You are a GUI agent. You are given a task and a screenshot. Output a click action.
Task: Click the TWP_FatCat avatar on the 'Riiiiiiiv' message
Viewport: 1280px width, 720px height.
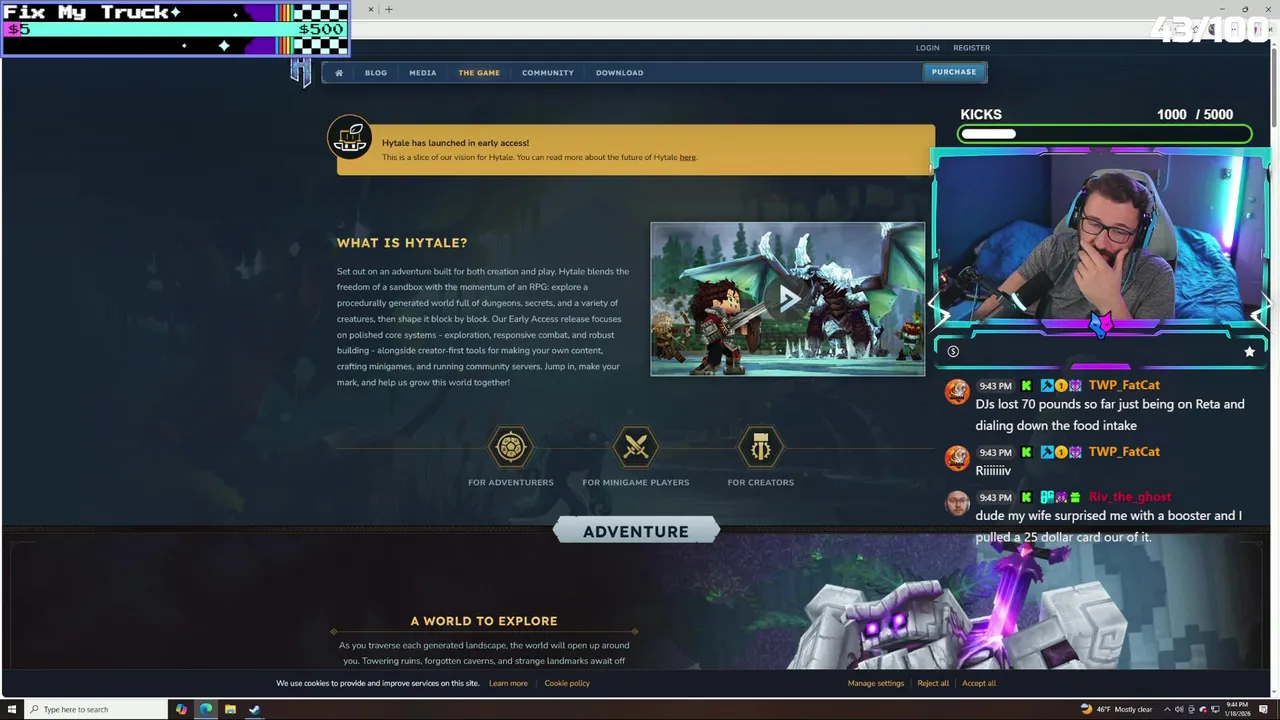point(957,458)
